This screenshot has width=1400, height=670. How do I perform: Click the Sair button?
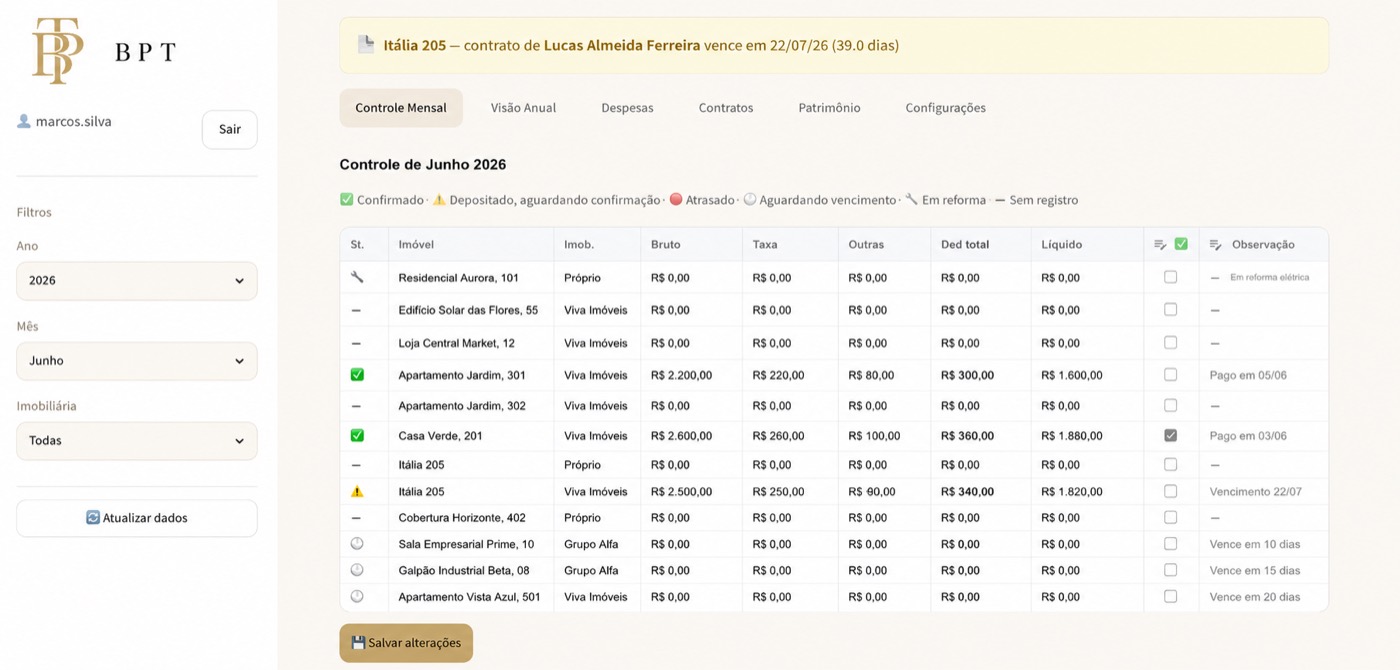(230, 129)
